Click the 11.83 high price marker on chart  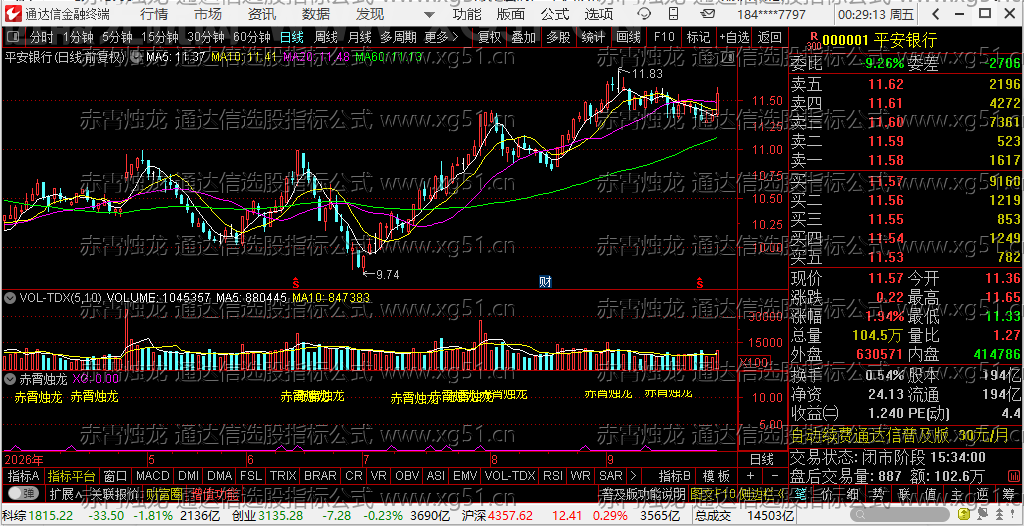tap(647, 74)
